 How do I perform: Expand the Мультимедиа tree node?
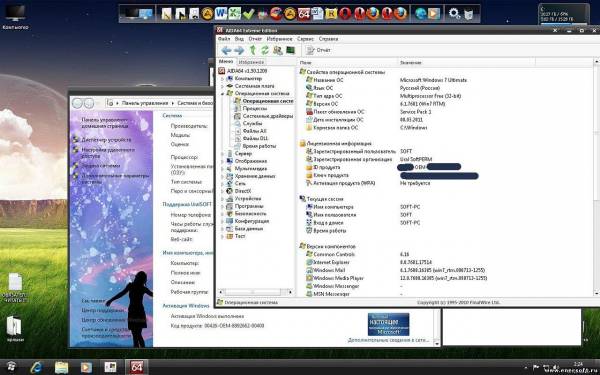222,168
